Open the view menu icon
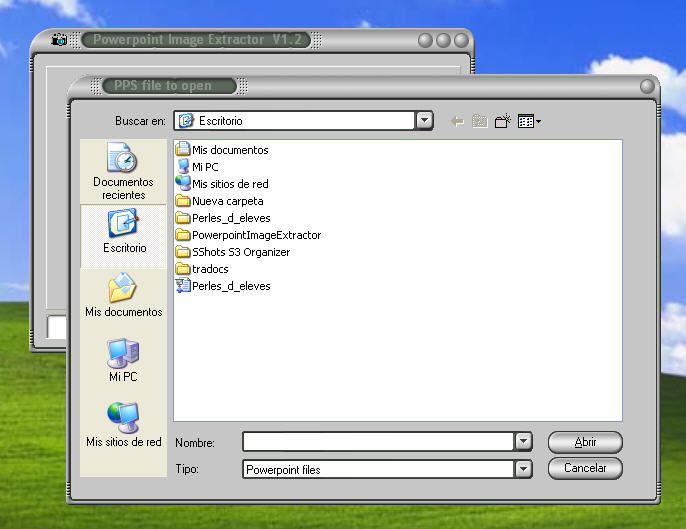Image resolution: width=686 pixels, height=529 pixels. pos(529,121)
